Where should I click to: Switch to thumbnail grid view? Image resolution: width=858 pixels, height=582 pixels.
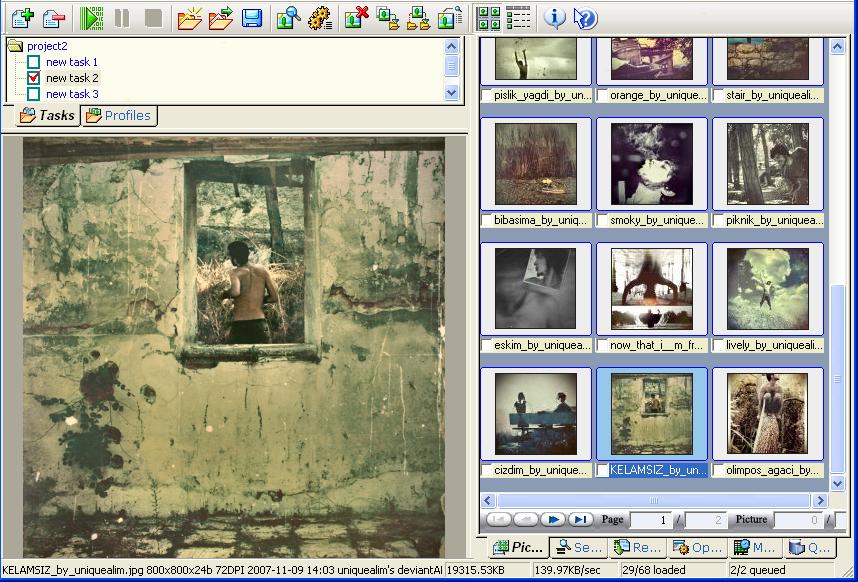pos(488,18)
